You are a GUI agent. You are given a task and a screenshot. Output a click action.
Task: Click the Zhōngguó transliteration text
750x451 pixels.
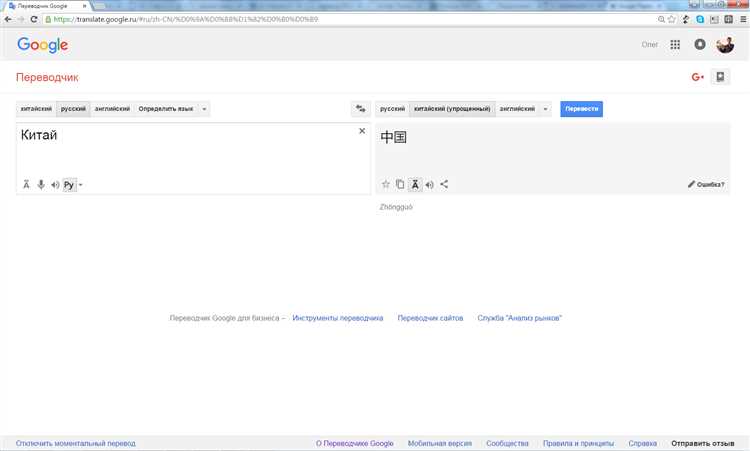(396, 207)
